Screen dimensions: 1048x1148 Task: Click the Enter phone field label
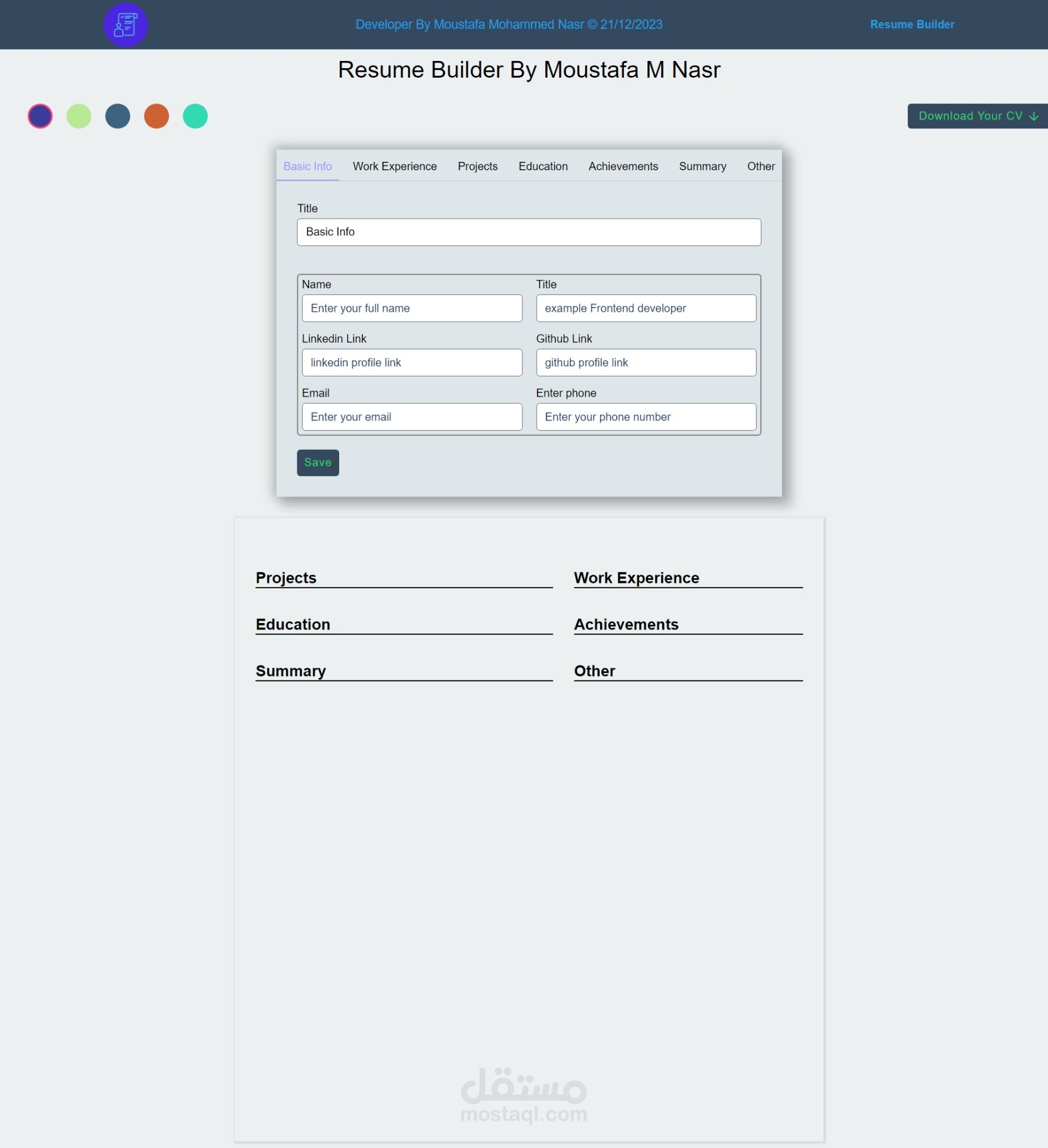click(566, 393)
